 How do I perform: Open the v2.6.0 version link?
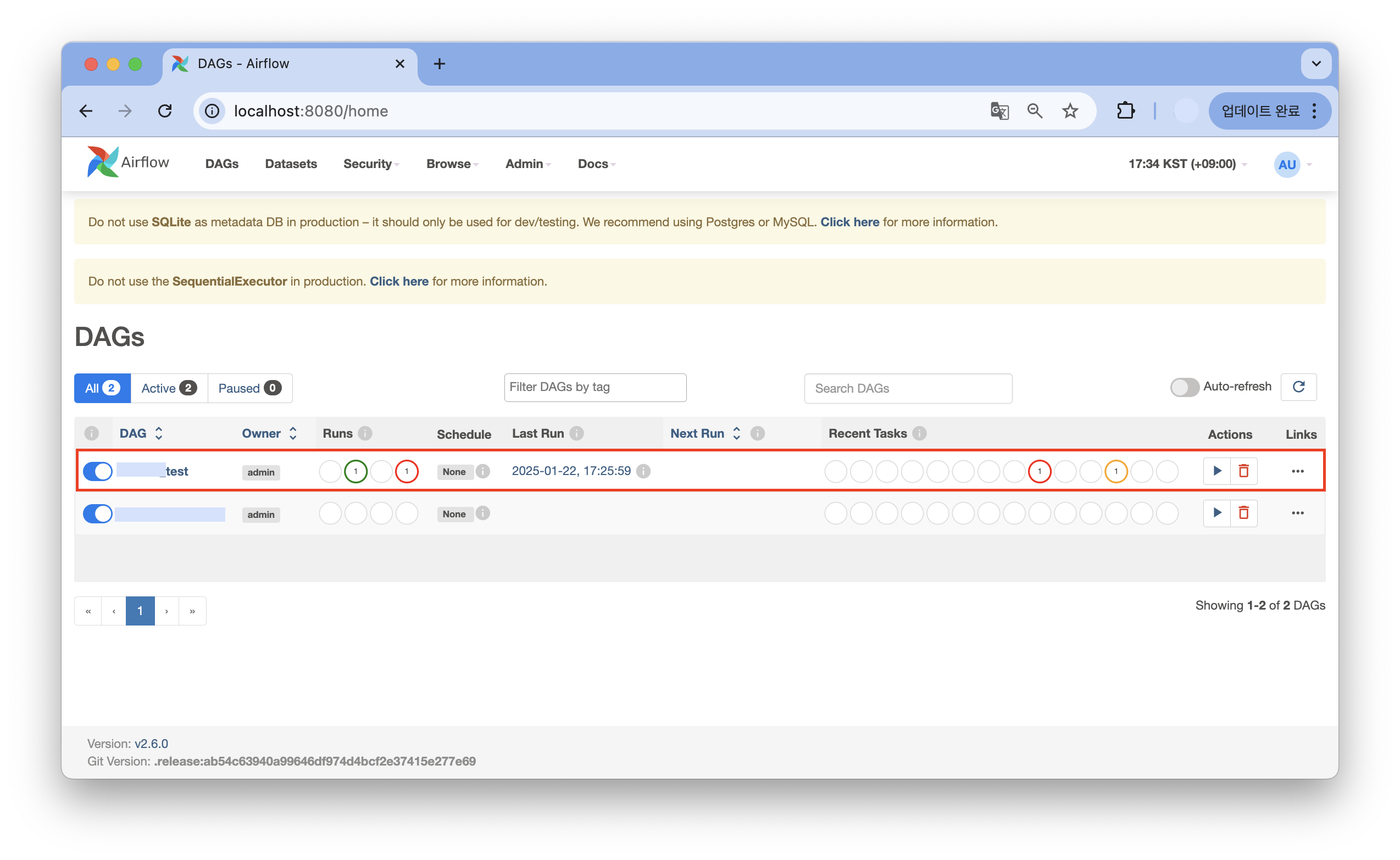[152, 744]
